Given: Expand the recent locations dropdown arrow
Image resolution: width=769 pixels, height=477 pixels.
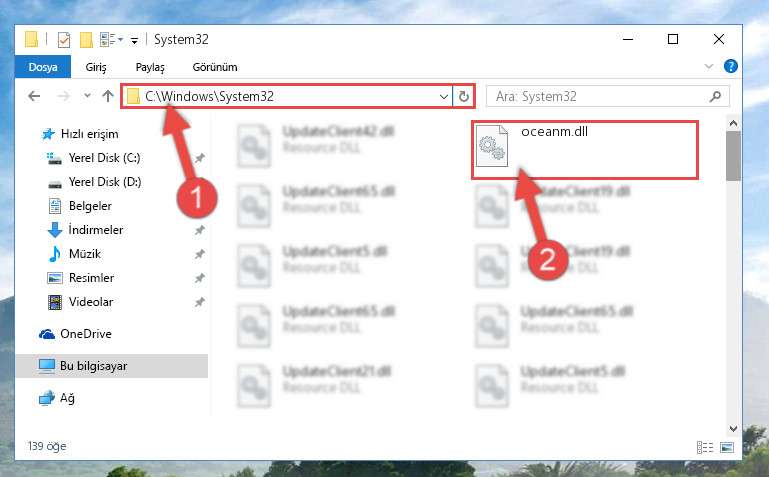Looking at the screenshot, I should (87, 96).
